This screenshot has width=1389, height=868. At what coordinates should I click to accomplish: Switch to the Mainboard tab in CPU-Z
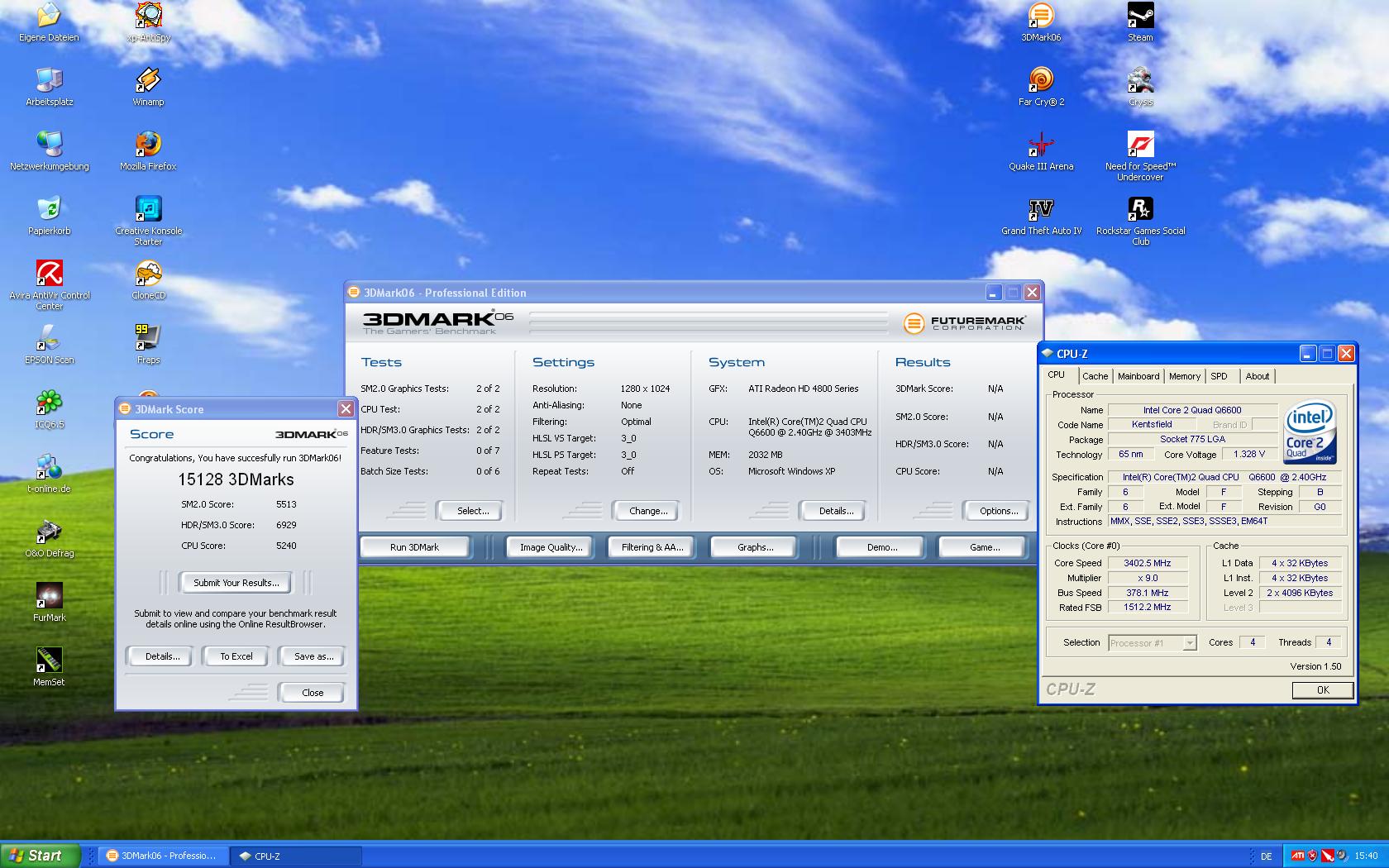[x=1138, y=376]
